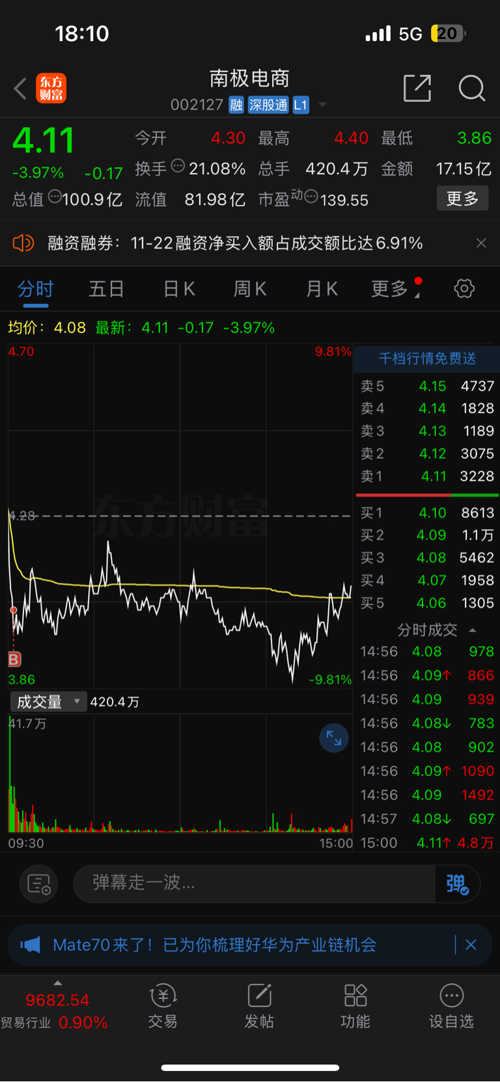Switch to the 五日 tab
Image resolution: width=500 pixels, height=1082 pixels.
(x=106, y=289)
